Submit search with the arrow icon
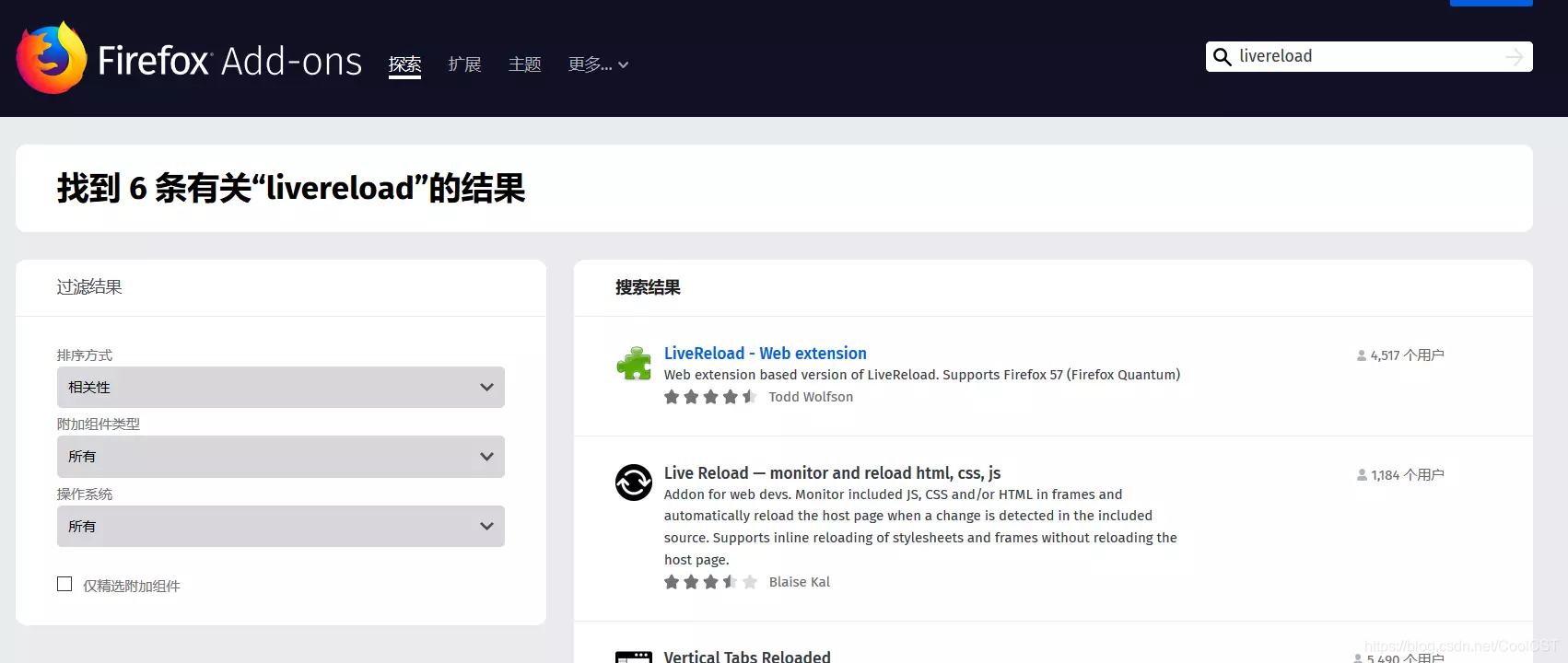The image size is (1568, 663). (x=1514, y=57)
